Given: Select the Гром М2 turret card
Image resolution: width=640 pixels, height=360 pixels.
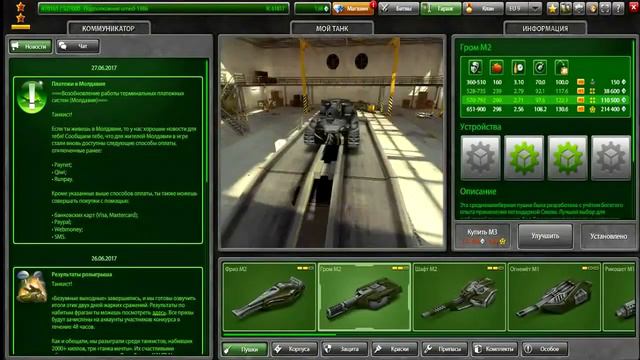Looking at the screenshot, I should [x=364, y=297].
